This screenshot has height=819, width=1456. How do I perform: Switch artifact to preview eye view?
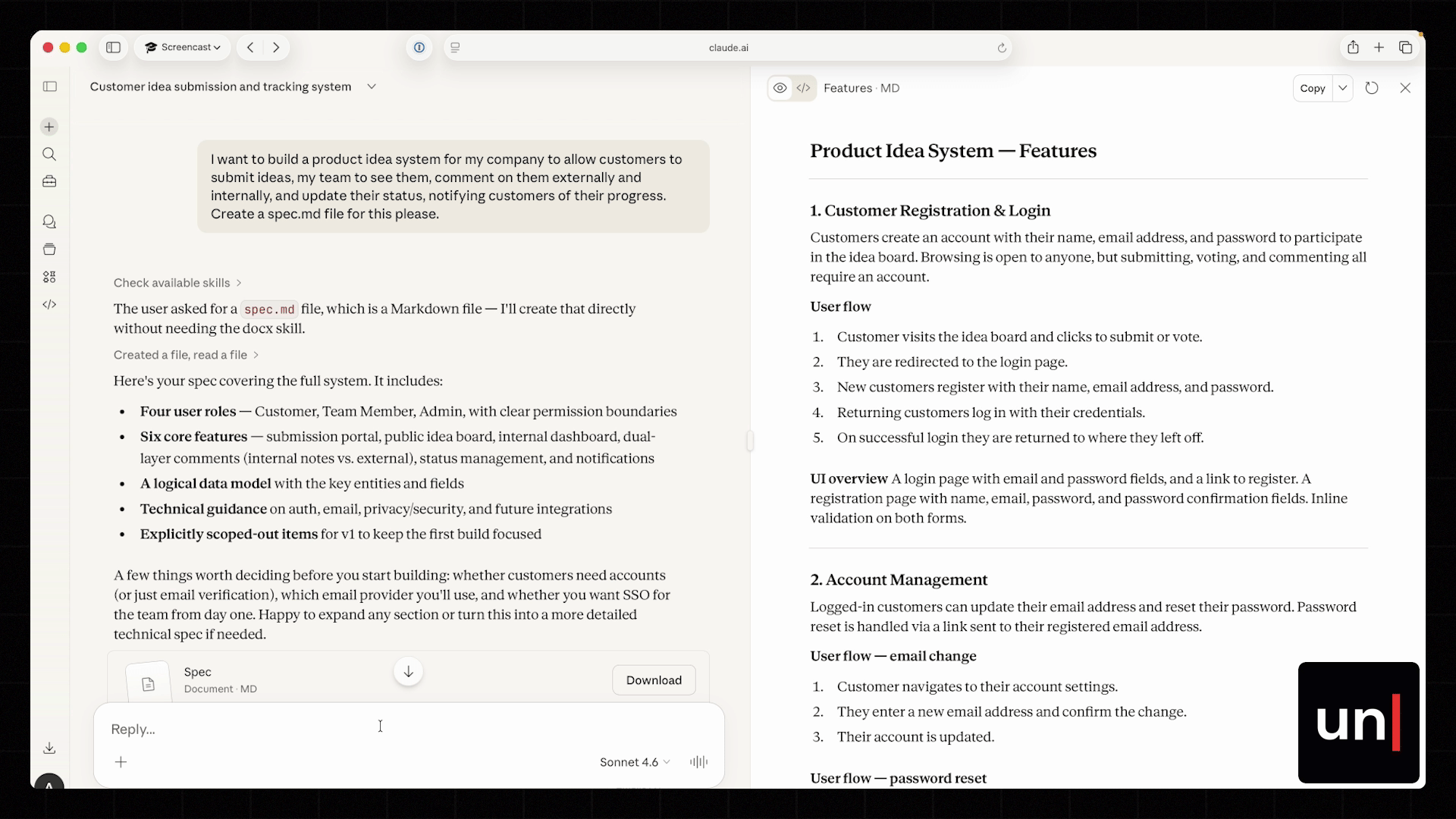780,88
